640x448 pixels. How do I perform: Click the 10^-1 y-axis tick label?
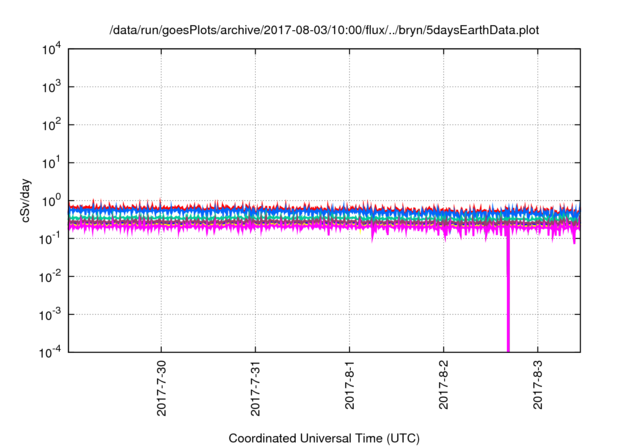coord(51,239)
